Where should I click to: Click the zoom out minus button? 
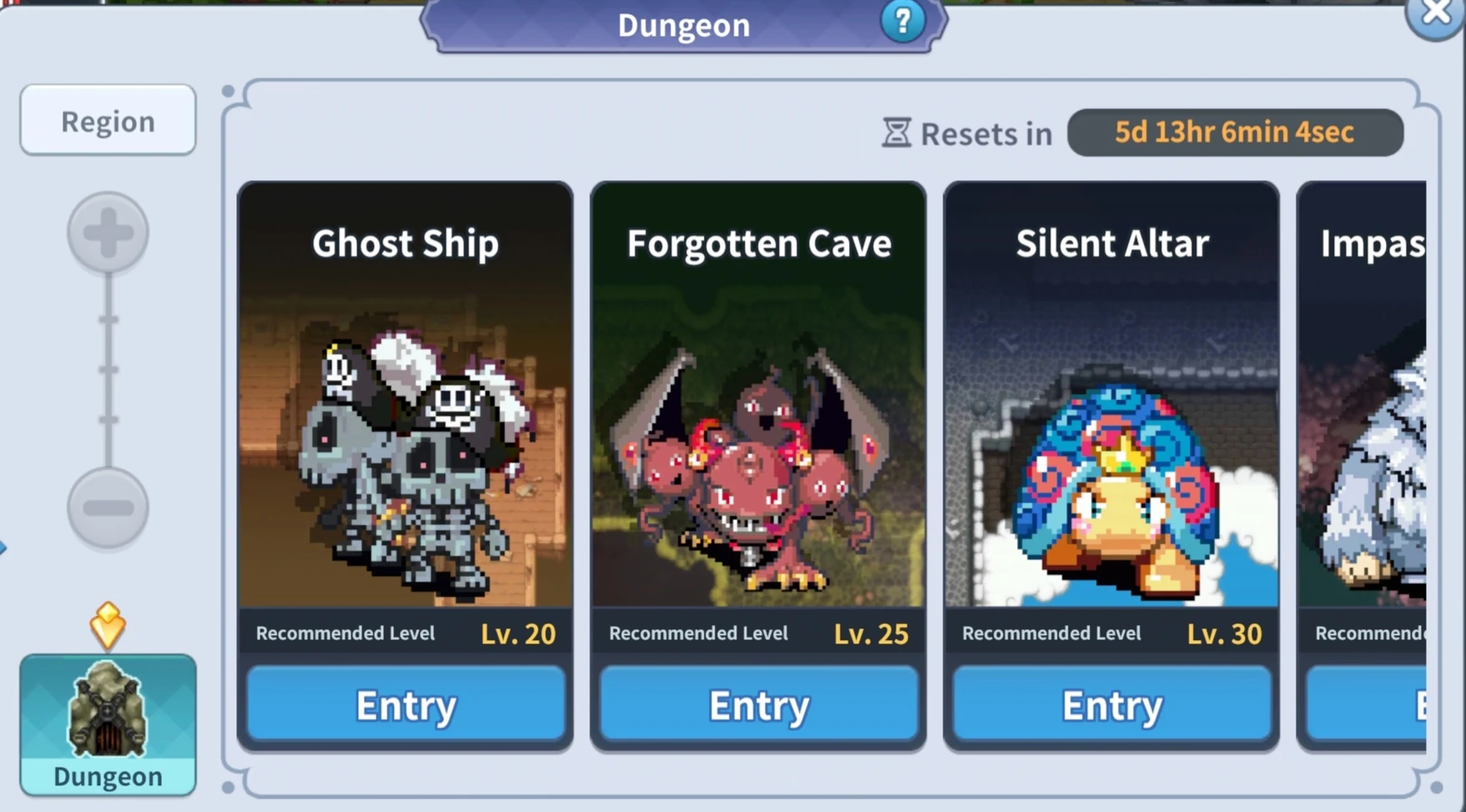coord(108,507)
